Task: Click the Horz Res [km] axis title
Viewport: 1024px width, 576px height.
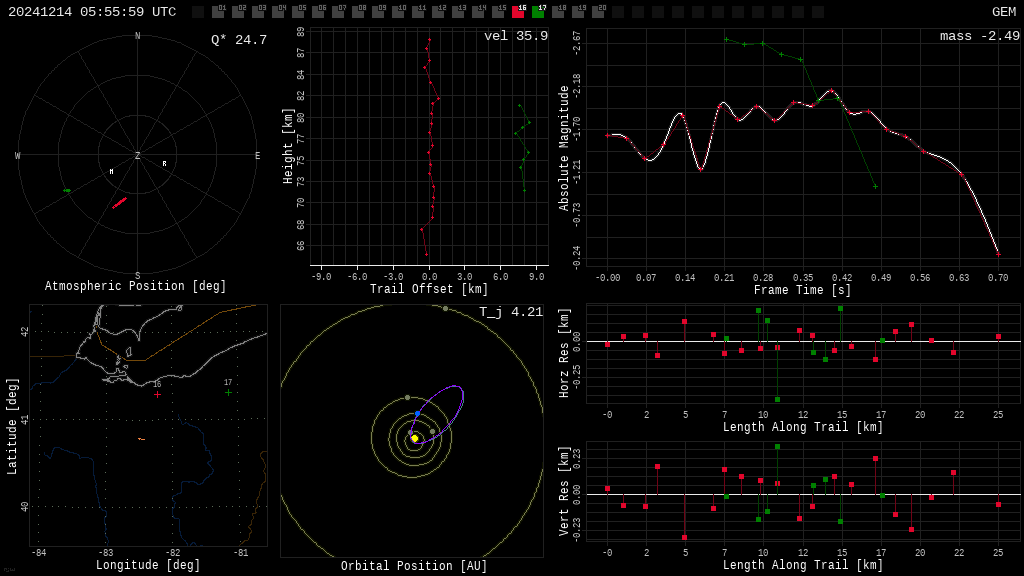Action: click(x=564, y=353)
